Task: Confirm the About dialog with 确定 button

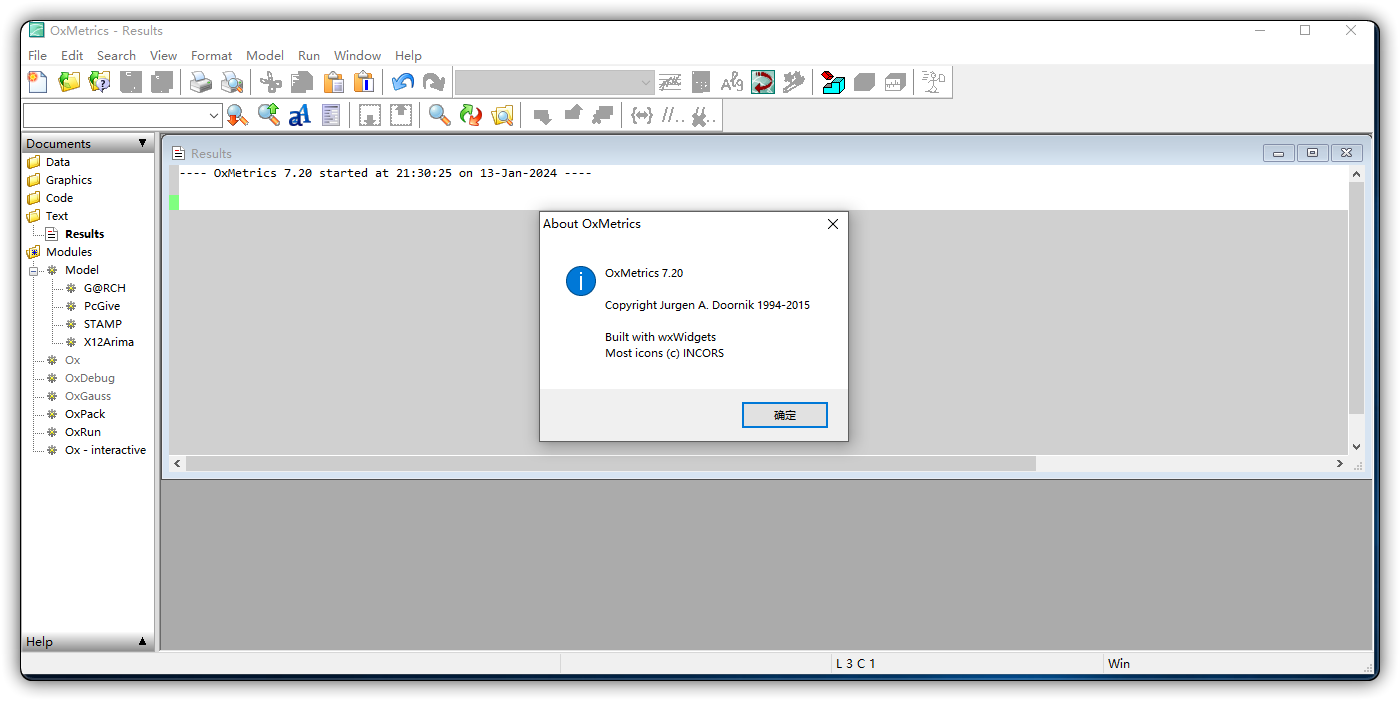Action: point(785,415)
